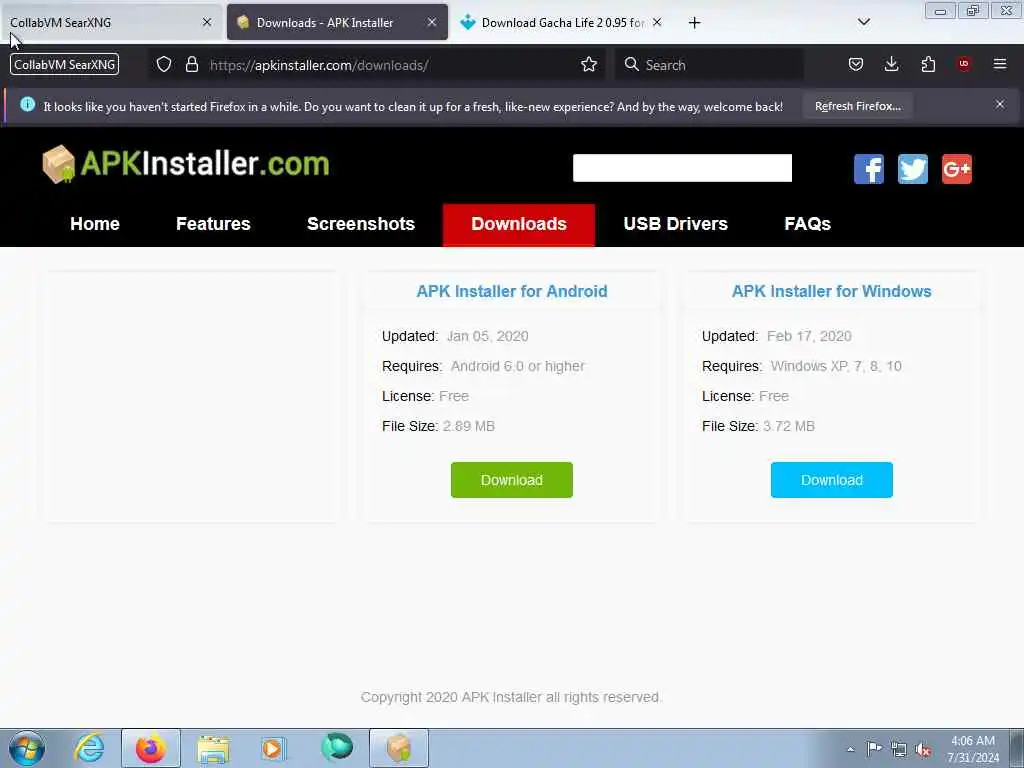Click the APKInstaller.com logo
The width and height of the screenshot is (1024, 768).
click(186, 164)
